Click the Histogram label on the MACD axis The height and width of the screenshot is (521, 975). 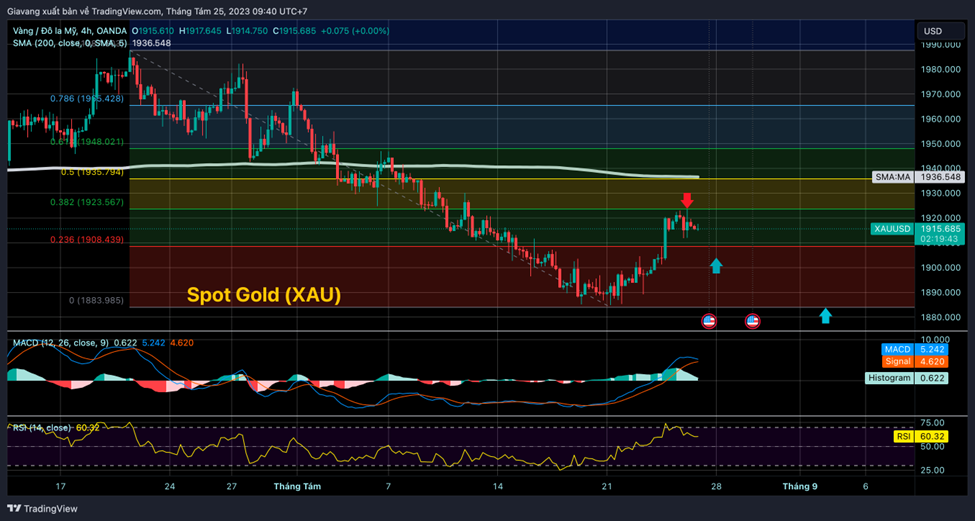point(888,378)
